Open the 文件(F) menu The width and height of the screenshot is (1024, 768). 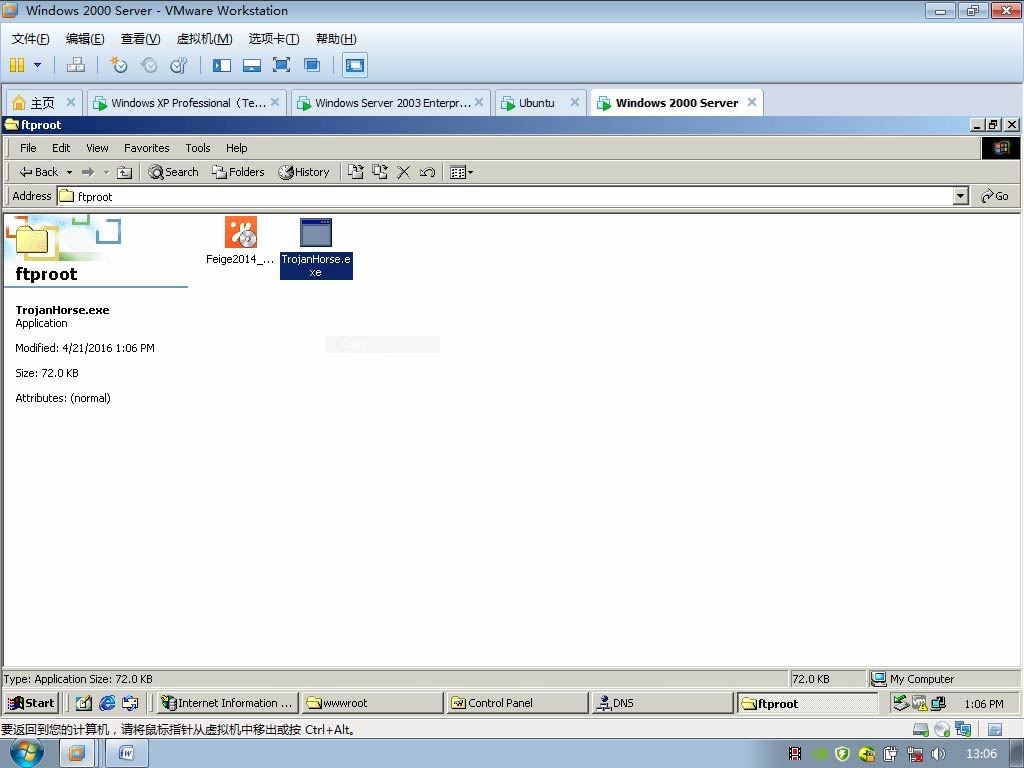pos(30,39)
